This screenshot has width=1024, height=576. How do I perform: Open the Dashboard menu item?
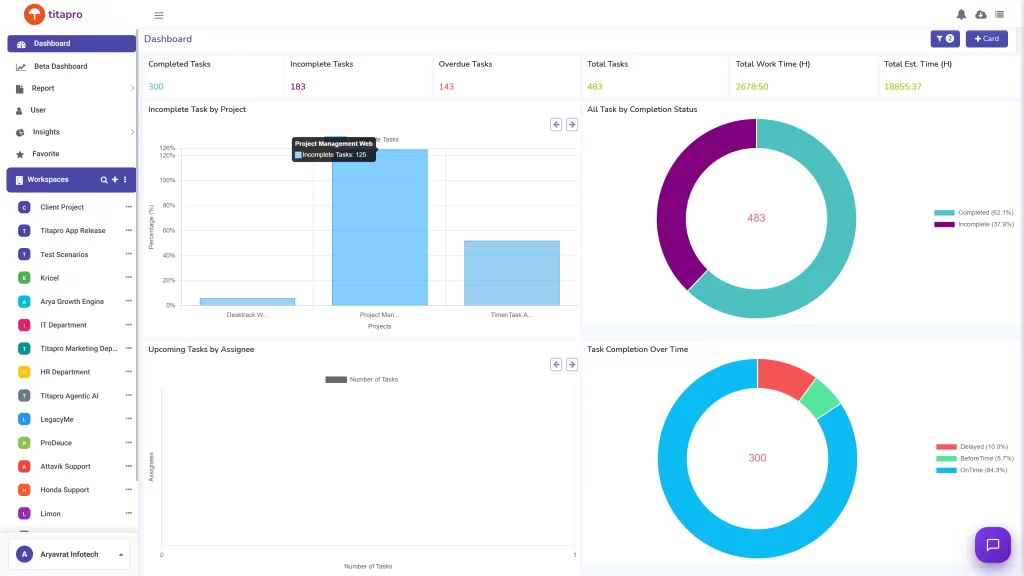coord(72,44)
